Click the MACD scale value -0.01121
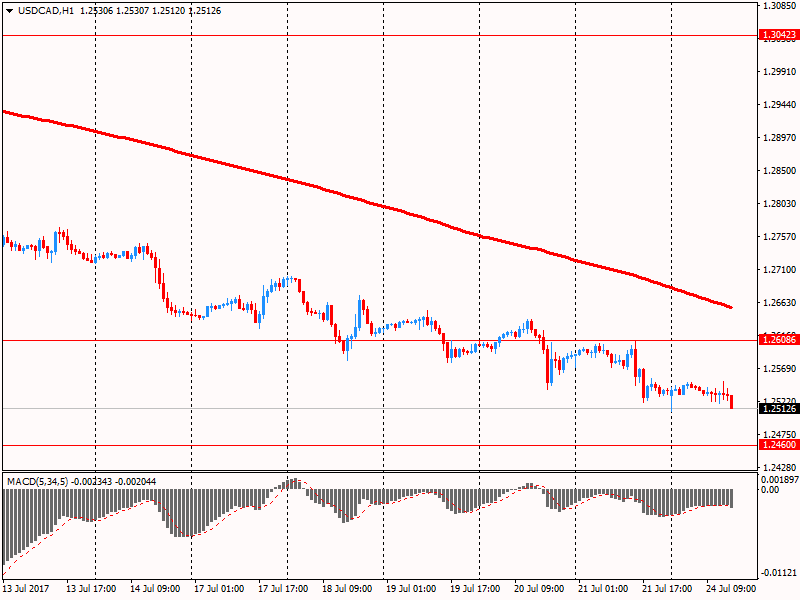The image size is (800, 600). 780,573
